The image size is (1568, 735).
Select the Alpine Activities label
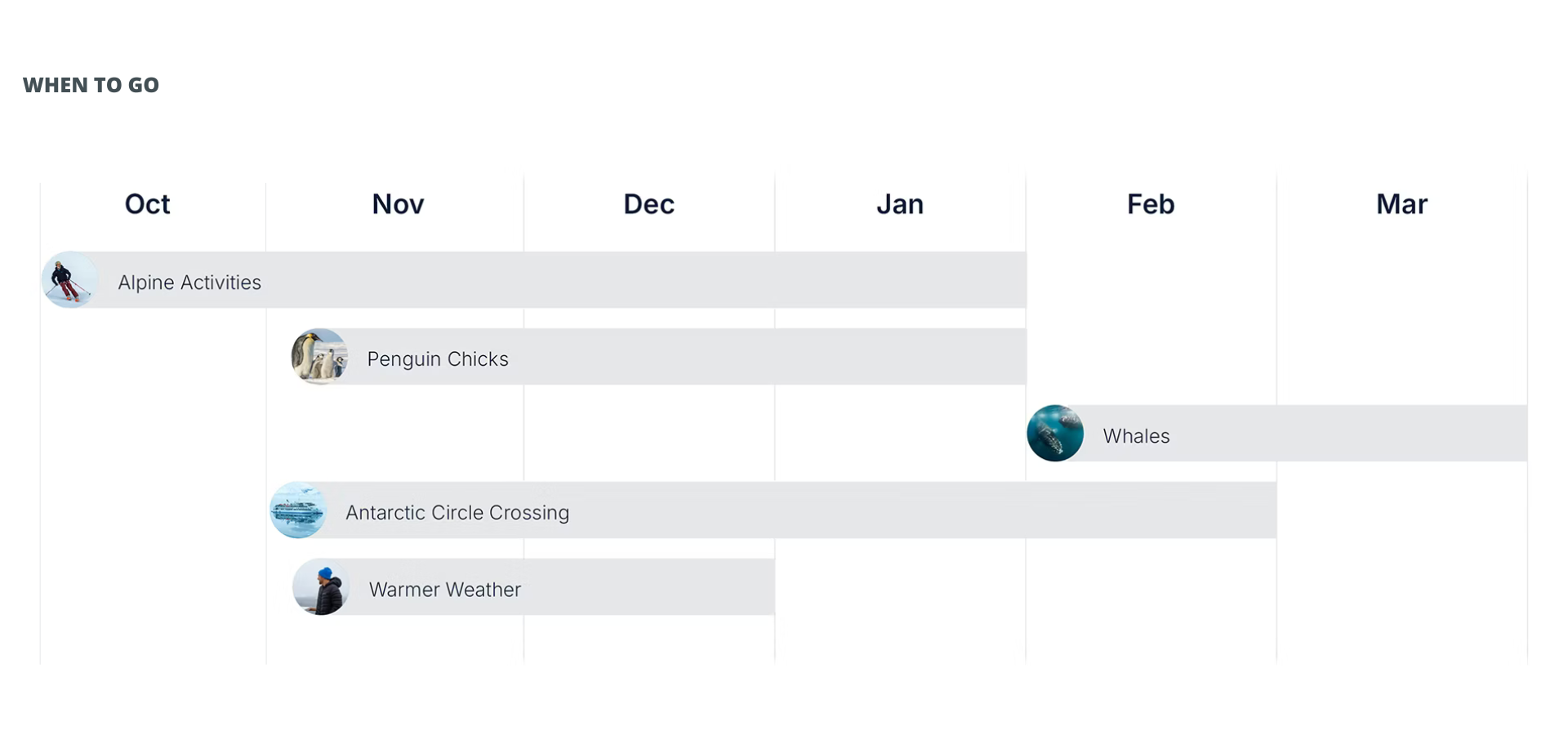(x=189, y=283)
